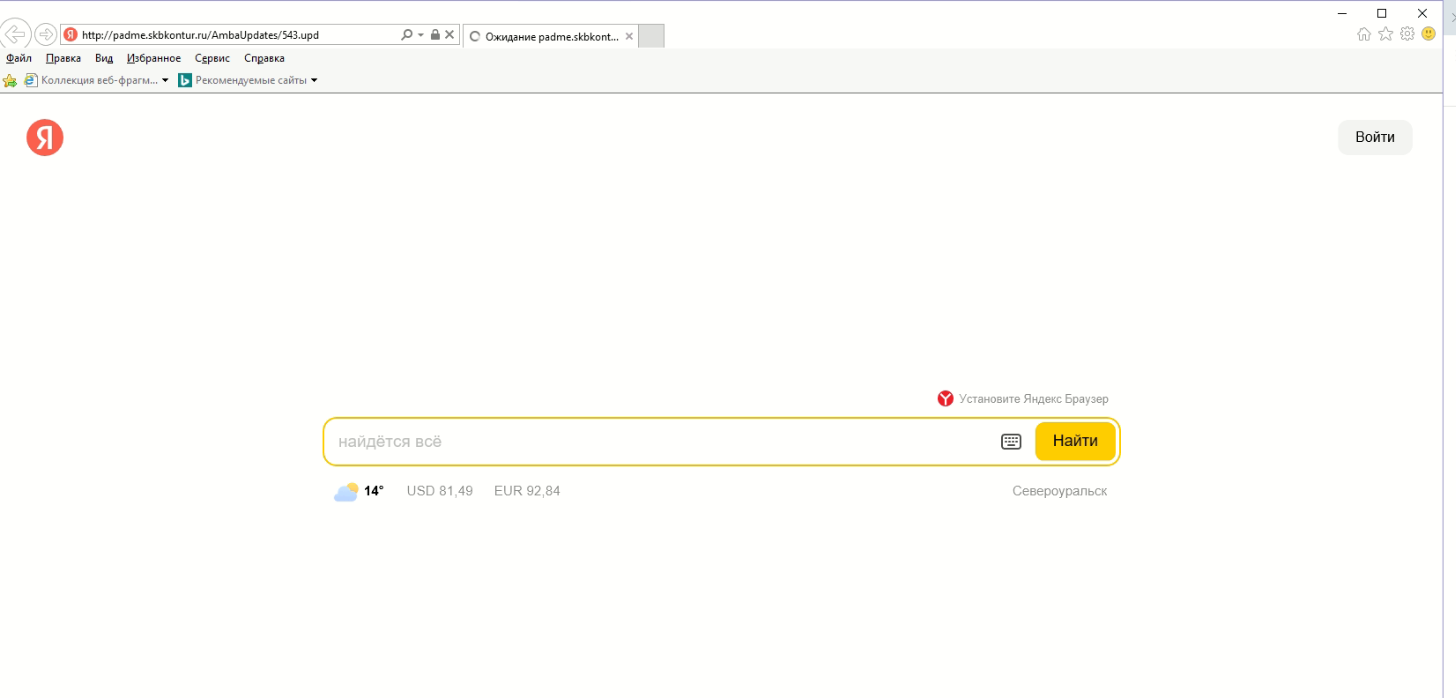Open the address bar autocomplete dropdown arrow

click(x=421, y=34)
